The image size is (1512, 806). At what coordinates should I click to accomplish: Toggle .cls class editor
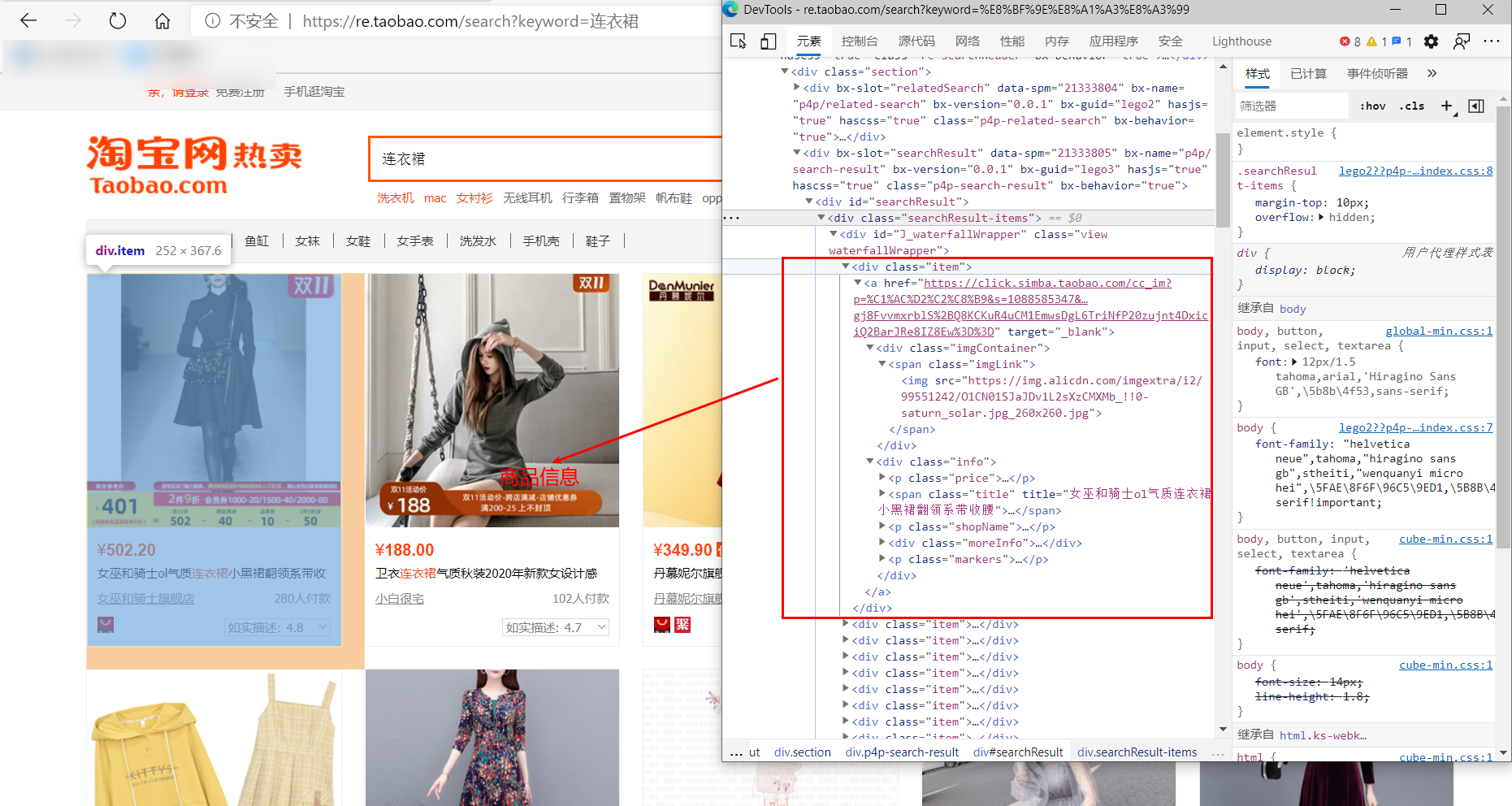(x=1412, y=106)
